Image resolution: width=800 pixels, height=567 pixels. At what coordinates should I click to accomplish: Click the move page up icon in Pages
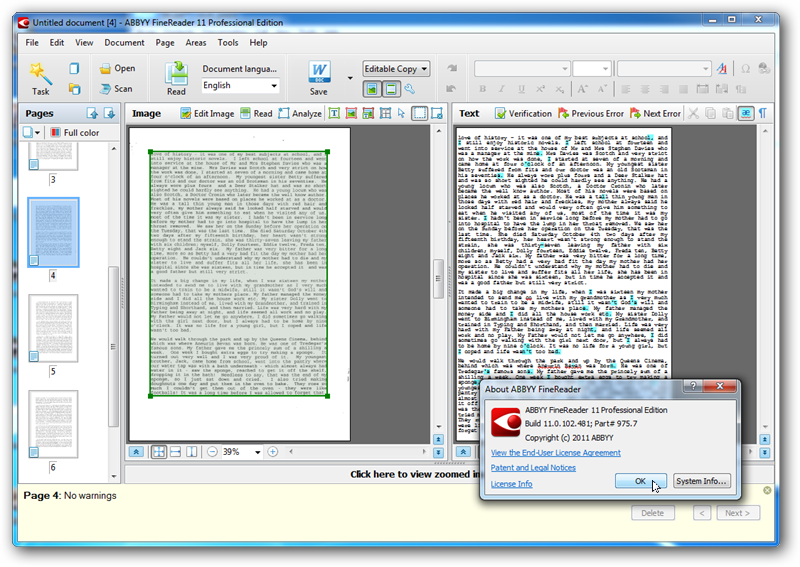click(92, 113)
